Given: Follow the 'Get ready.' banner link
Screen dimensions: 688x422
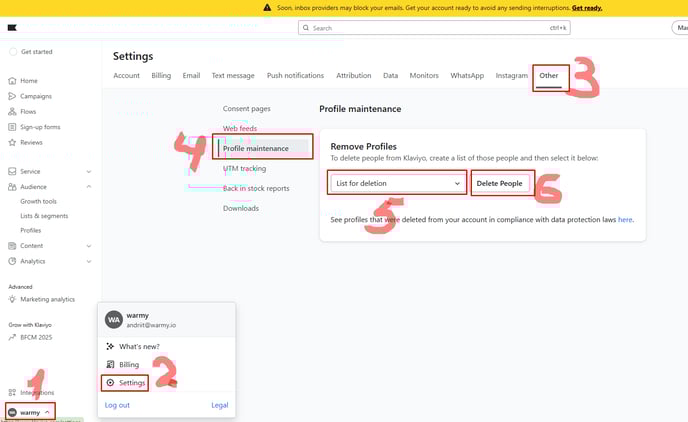Looking at the screenshot, I should (x=586, y=7).
